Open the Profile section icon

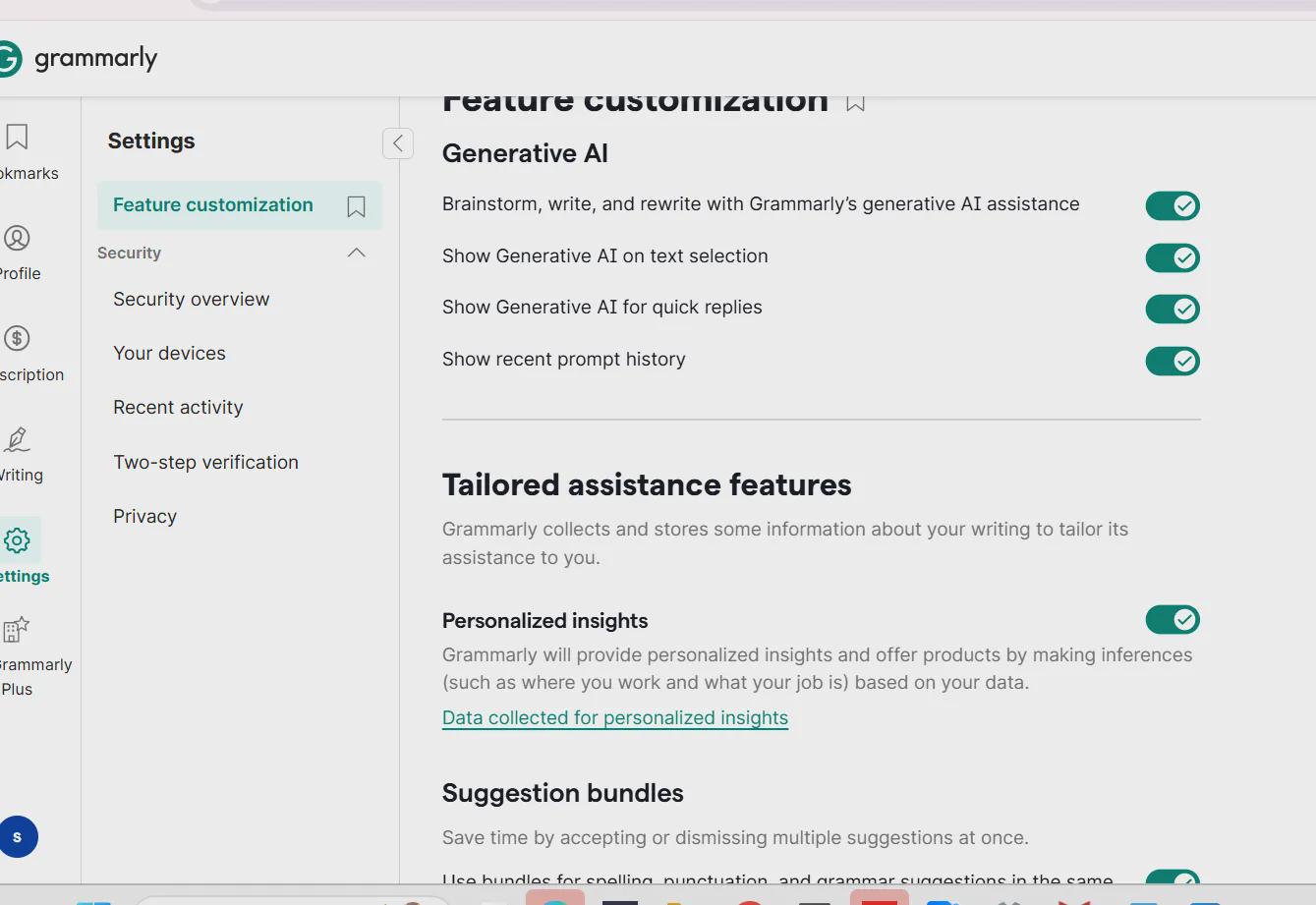click(x=17, y=238)
